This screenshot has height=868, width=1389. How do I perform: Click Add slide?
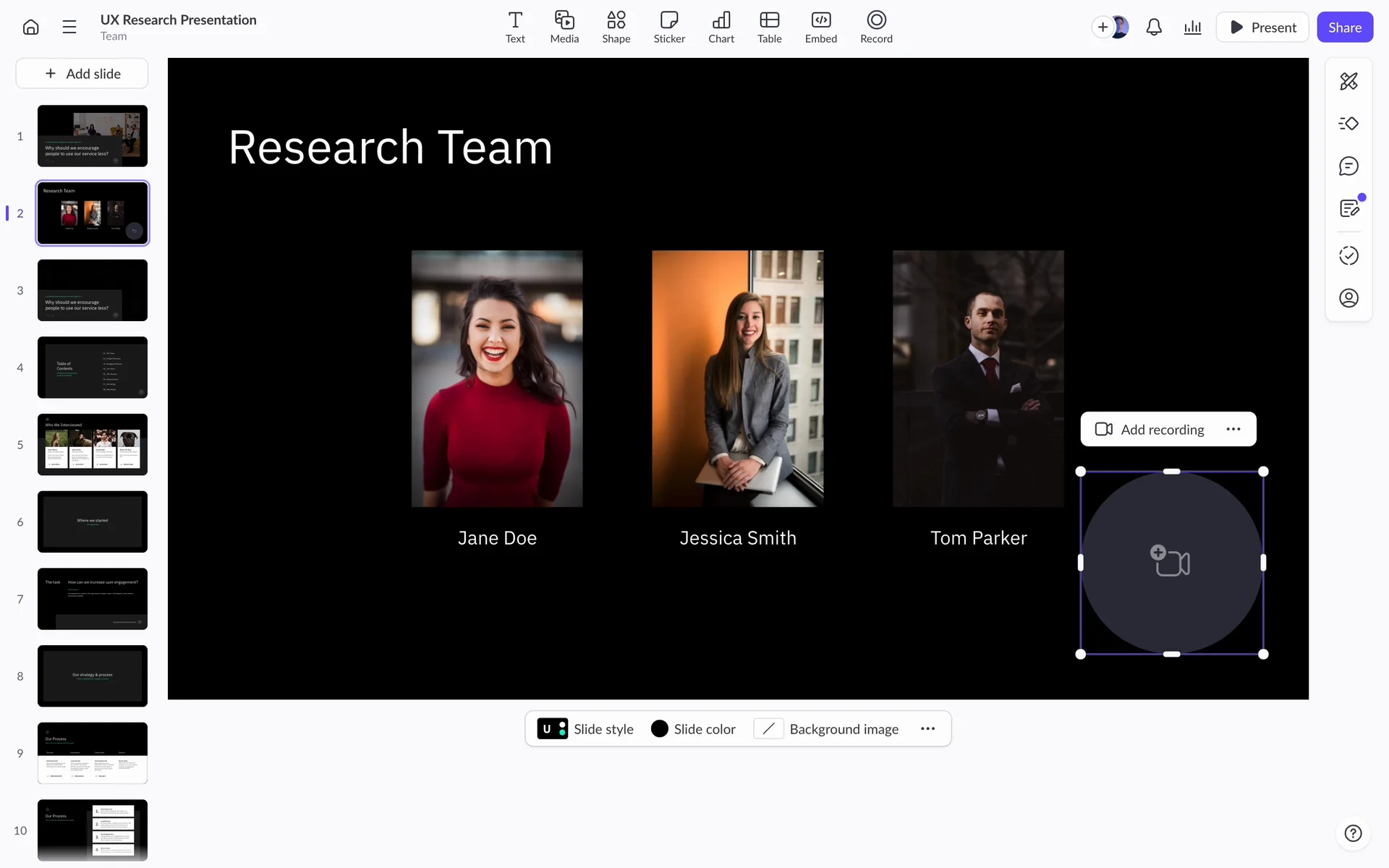pos(82,74)
